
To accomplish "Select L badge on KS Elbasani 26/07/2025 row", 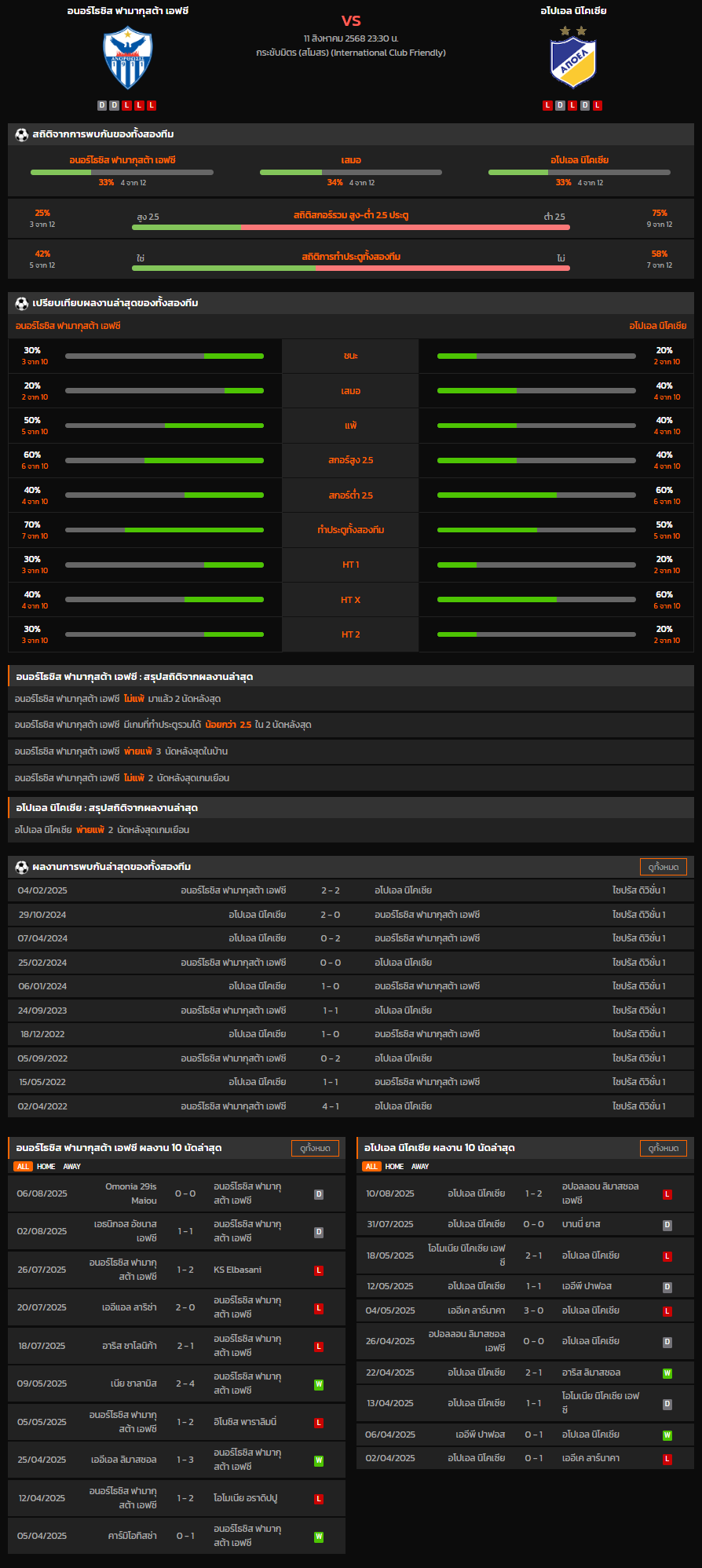I will coord(319,1270).
